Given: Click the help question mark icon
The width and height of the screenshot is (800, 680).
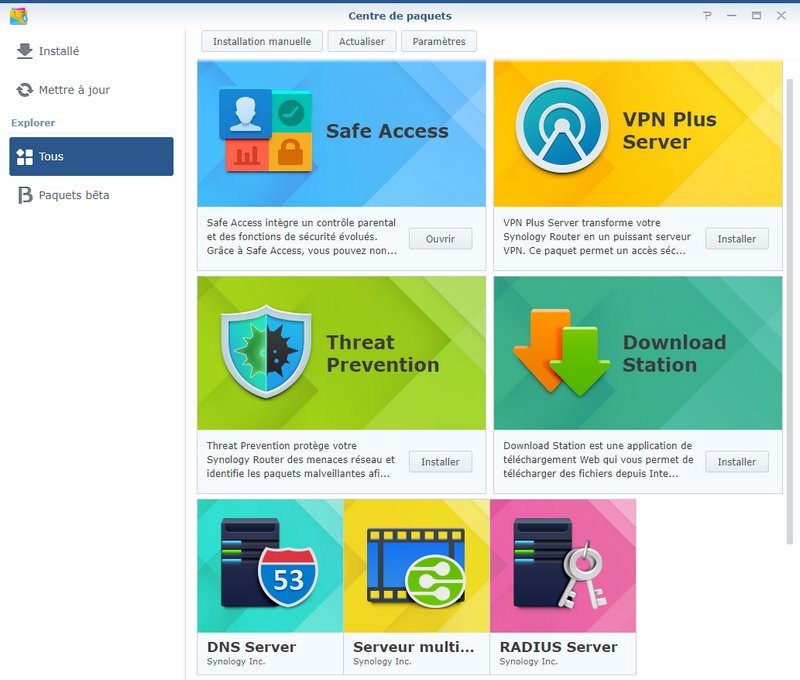Looking at the screenshot, I should [x=707, y=15].
